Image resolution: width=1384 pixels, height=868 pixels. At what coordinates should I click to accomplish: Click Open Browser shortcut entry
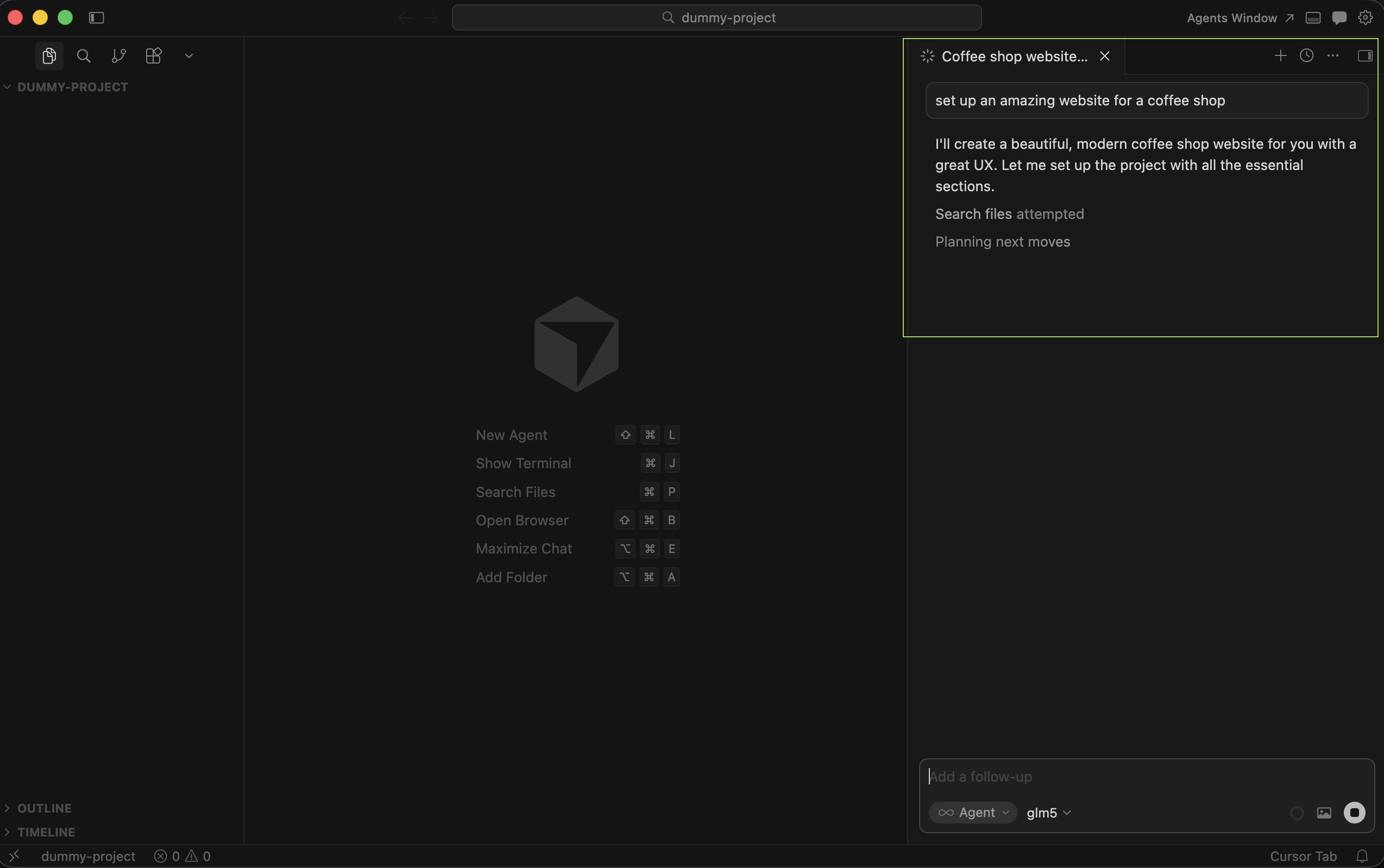tap(577, 520)
